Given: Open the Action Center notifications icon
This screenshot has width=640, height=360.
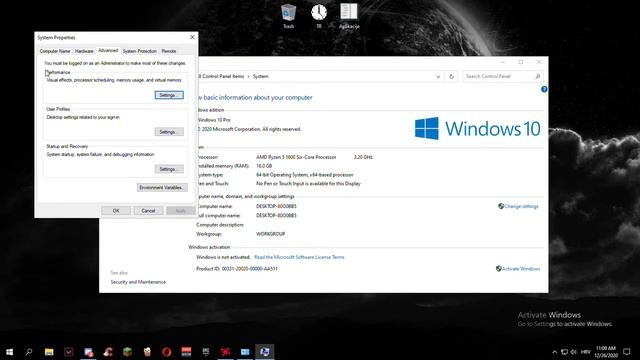Looking at the screenshot, I should point(627,352).
